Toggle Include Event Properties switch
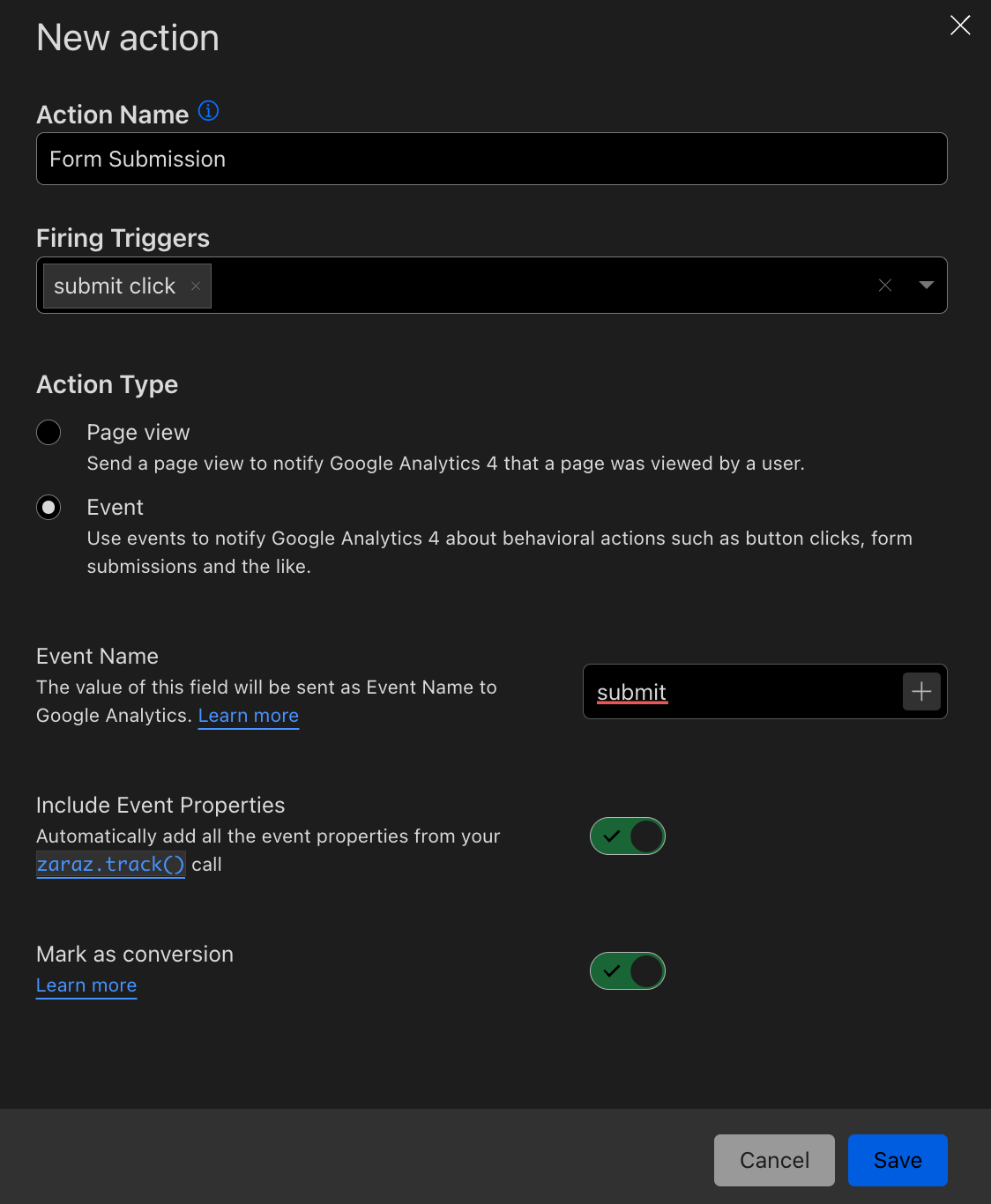The width and height of the screenshot is (991, 1204). click(x=627, y=836)
